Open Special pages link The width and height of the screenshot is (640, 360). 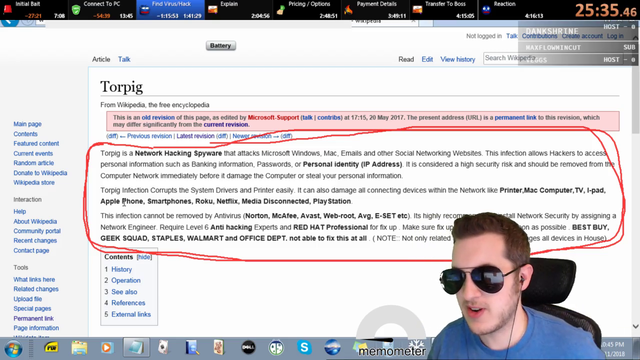coord(32,309)
